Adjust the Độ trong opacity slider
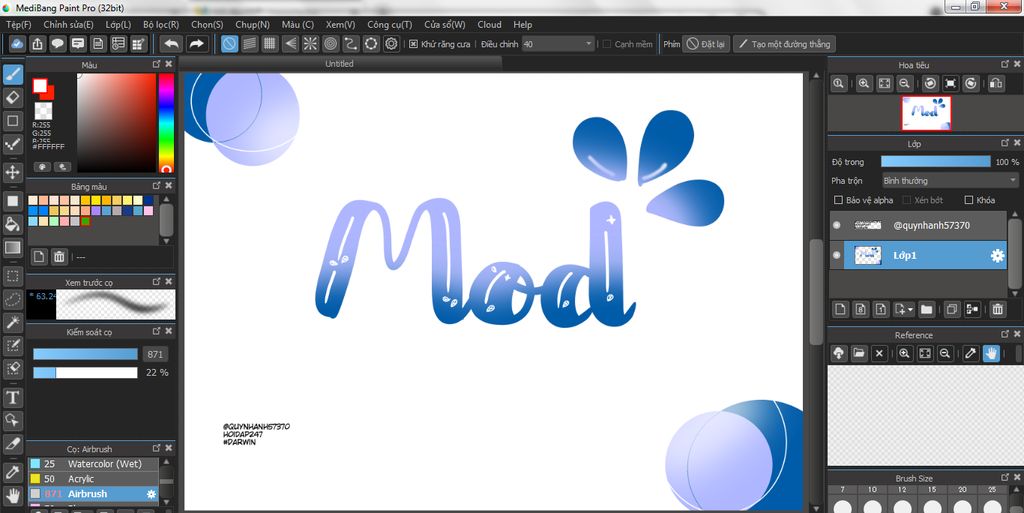 click(935, 161)
